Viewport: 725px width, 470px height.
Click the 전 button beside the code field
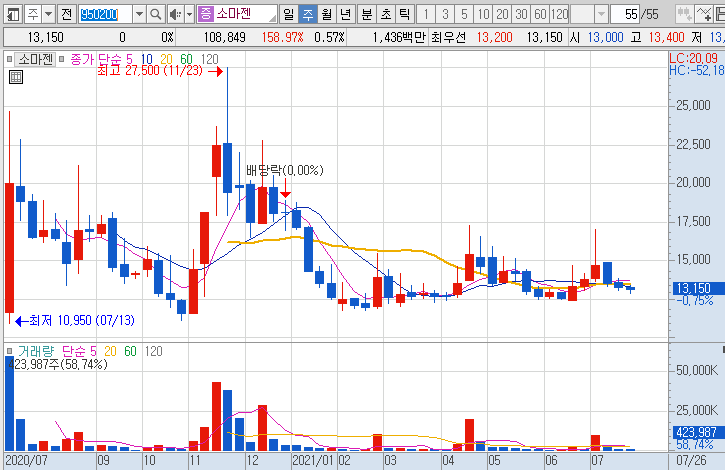pyautogui.click(x=67, y=14)
